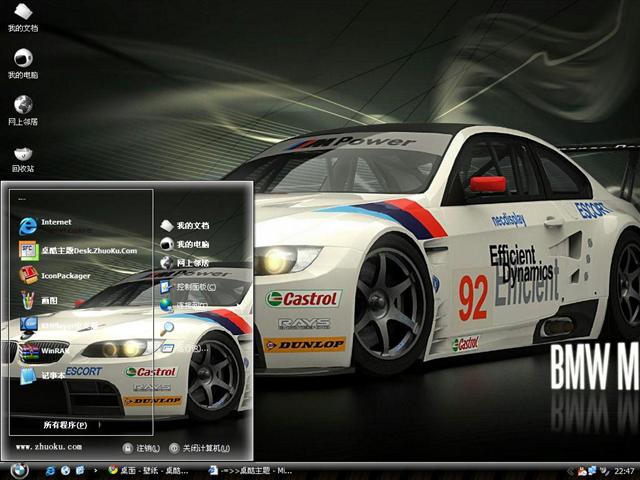Image resolution: width=640 pixels, height=480 pixels.
Task: Click the BMW start button on taskbar
Action: [18, 470]
